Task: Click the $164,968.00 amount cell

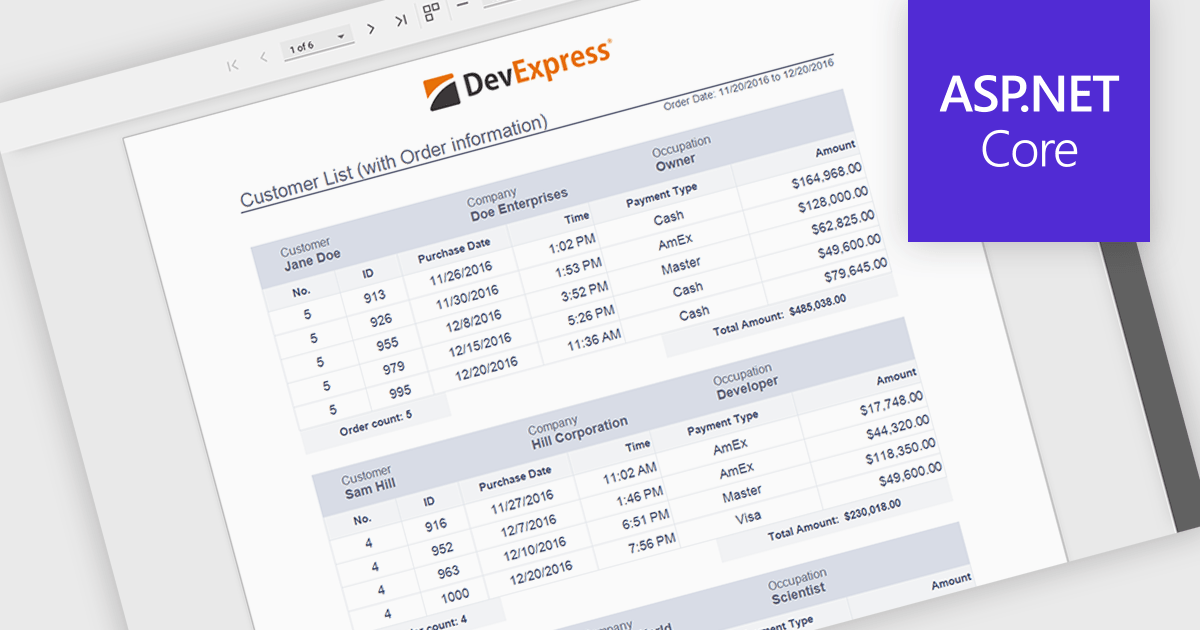Action: 826,176
